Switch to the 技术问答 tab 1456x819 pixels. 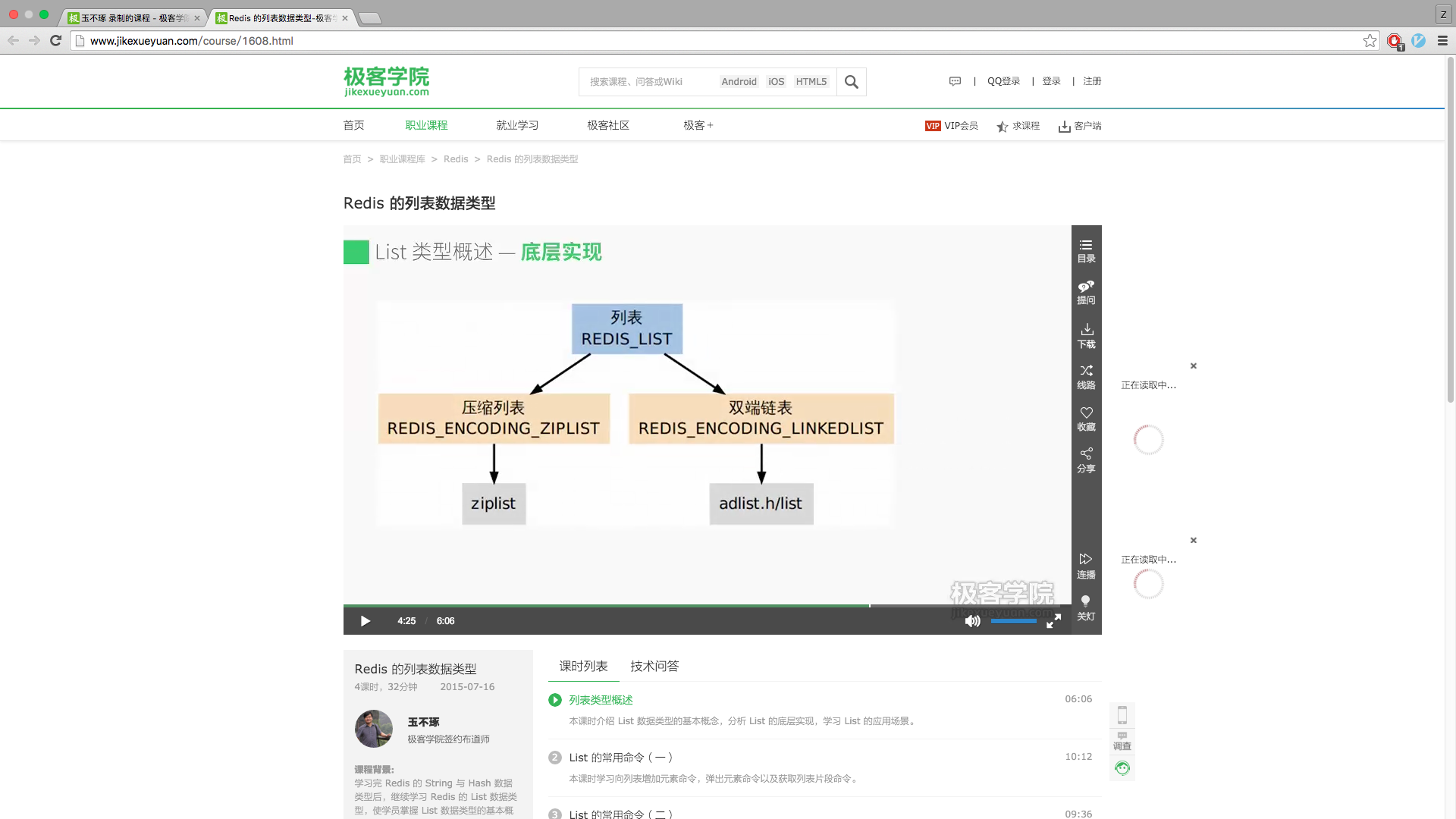click(x=654, y=666)
